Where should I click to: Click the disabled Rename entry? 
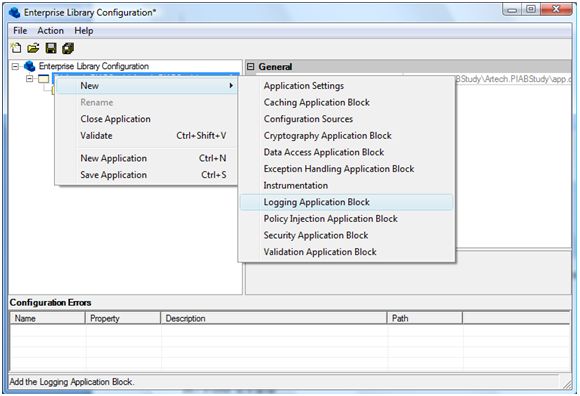point(147,102)
